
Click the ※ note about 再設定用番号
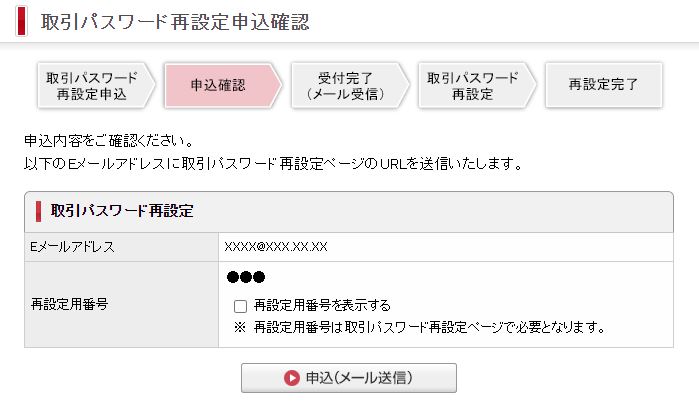click(x=420, y=327)
